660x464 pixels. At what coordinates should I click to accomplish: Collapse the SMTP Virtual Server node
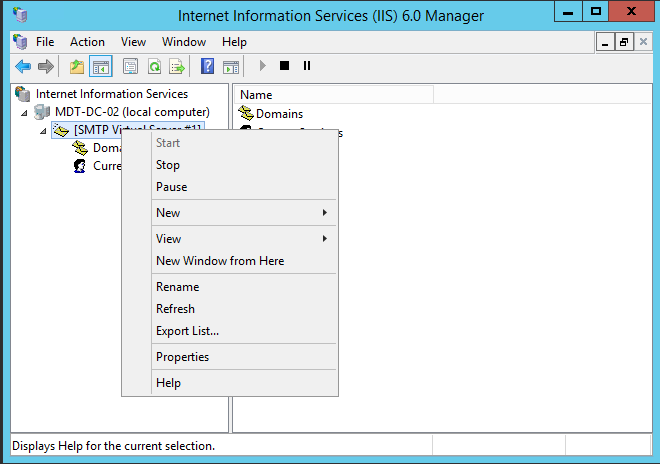(43, 131)
